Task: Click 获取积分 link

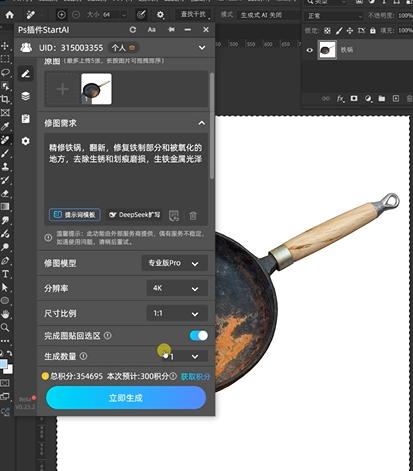Action: (x=195, y=376)
